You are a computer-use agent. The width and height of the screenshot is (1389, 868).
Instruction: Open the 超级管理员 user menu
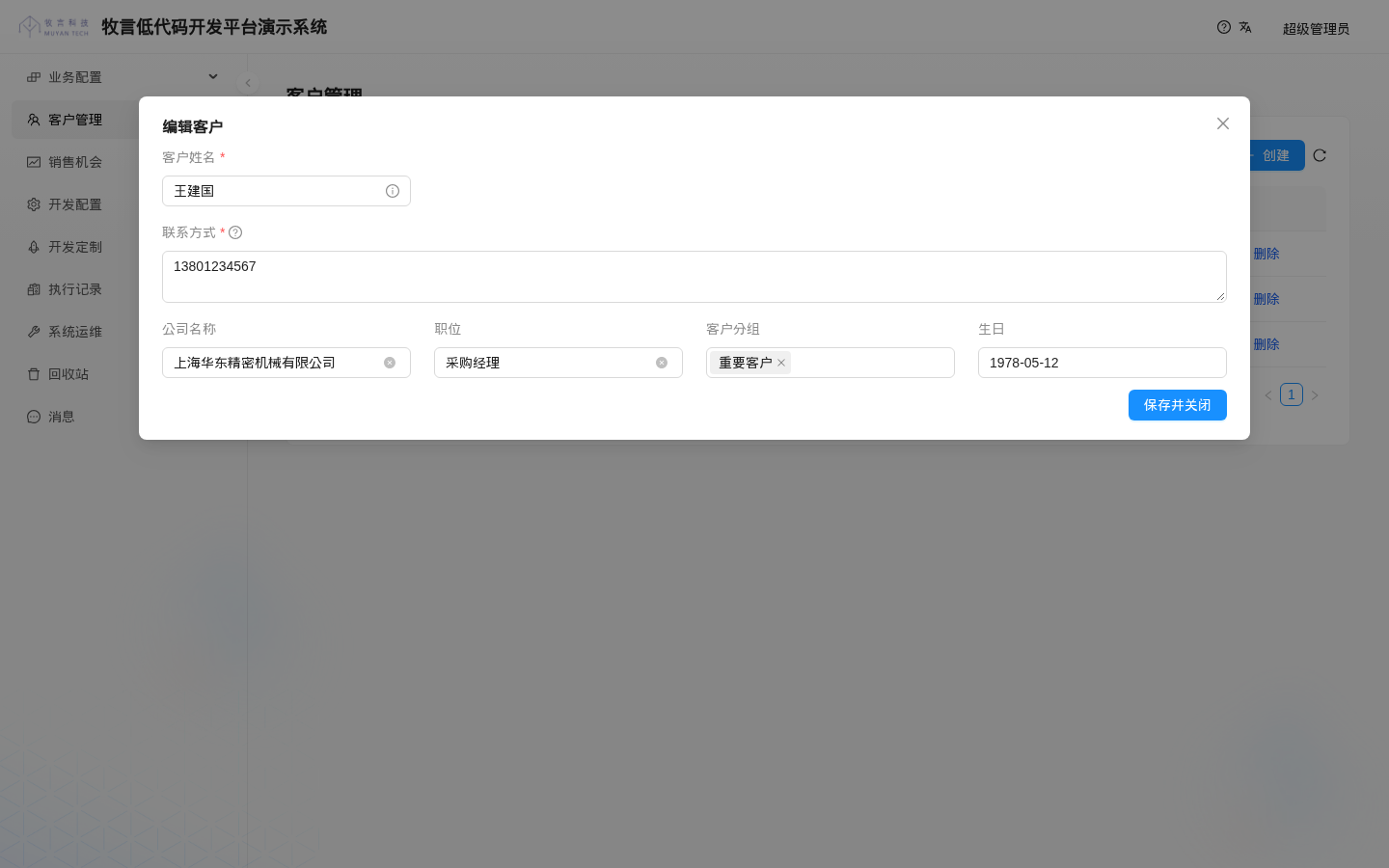[x=1316, y=29]
